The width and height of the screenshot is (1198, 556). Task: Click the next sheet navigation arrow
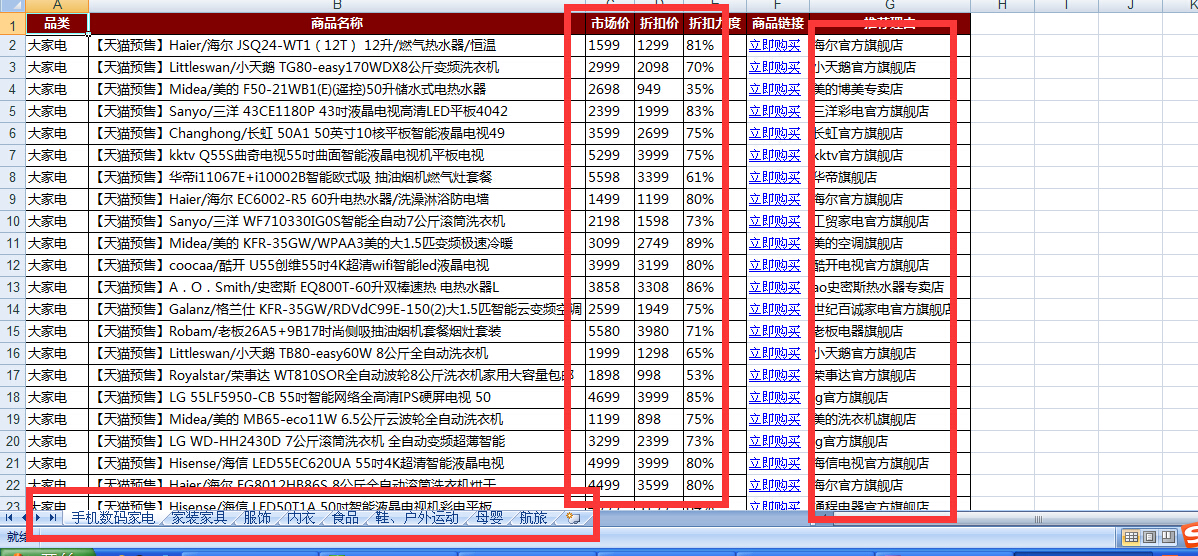39,518
